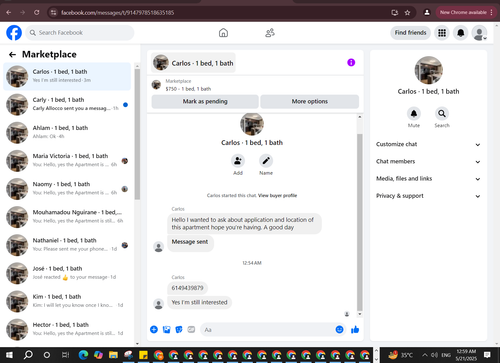
Task: Mute the Carlos conversation
Action: pyautogui.click(x=414, y=114)
